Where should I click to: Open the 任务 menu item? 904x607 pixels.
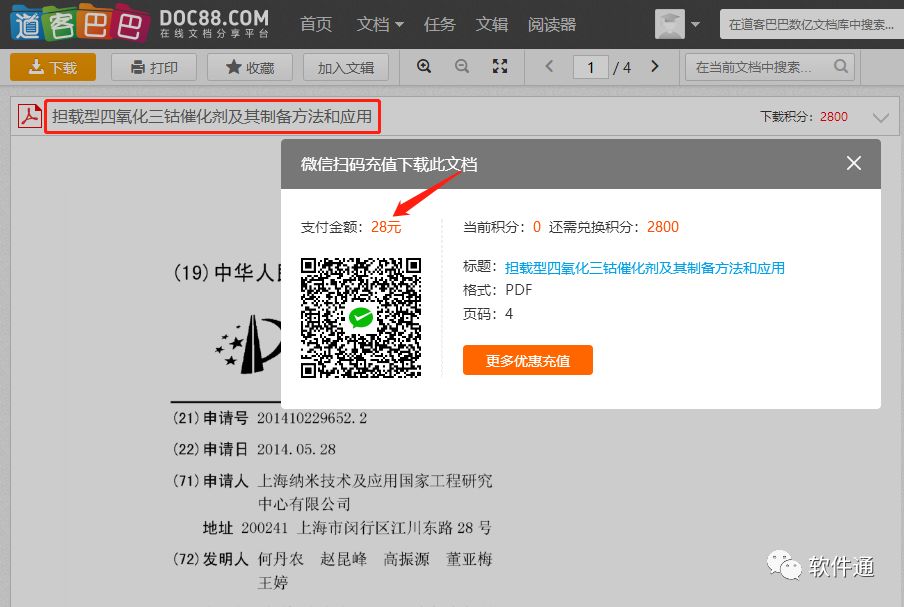439,24
